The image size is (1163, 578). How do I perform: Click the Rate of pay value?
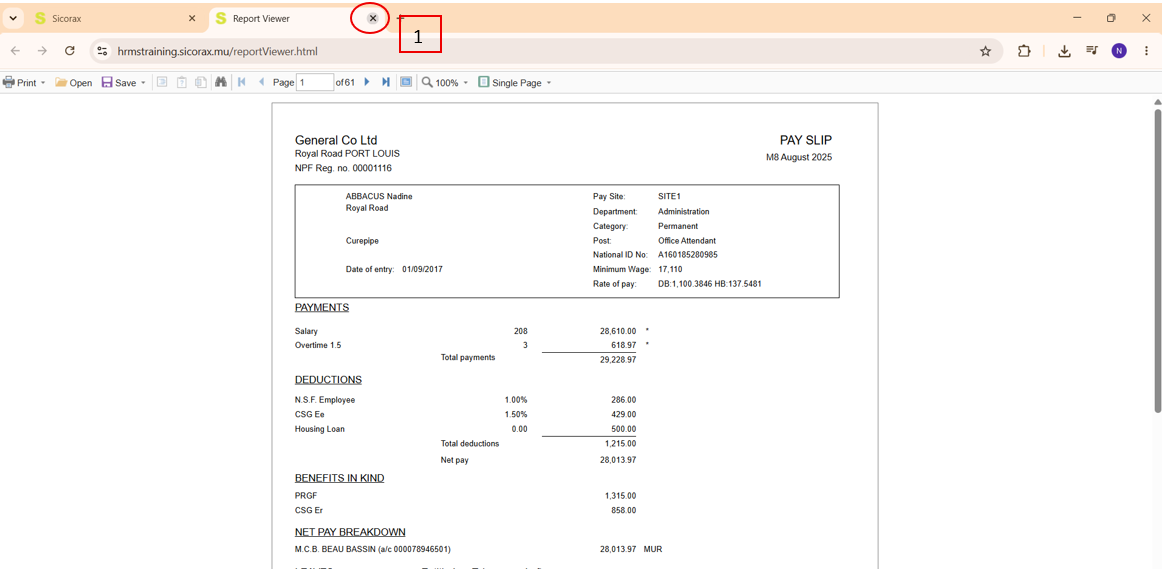[710, 283]
